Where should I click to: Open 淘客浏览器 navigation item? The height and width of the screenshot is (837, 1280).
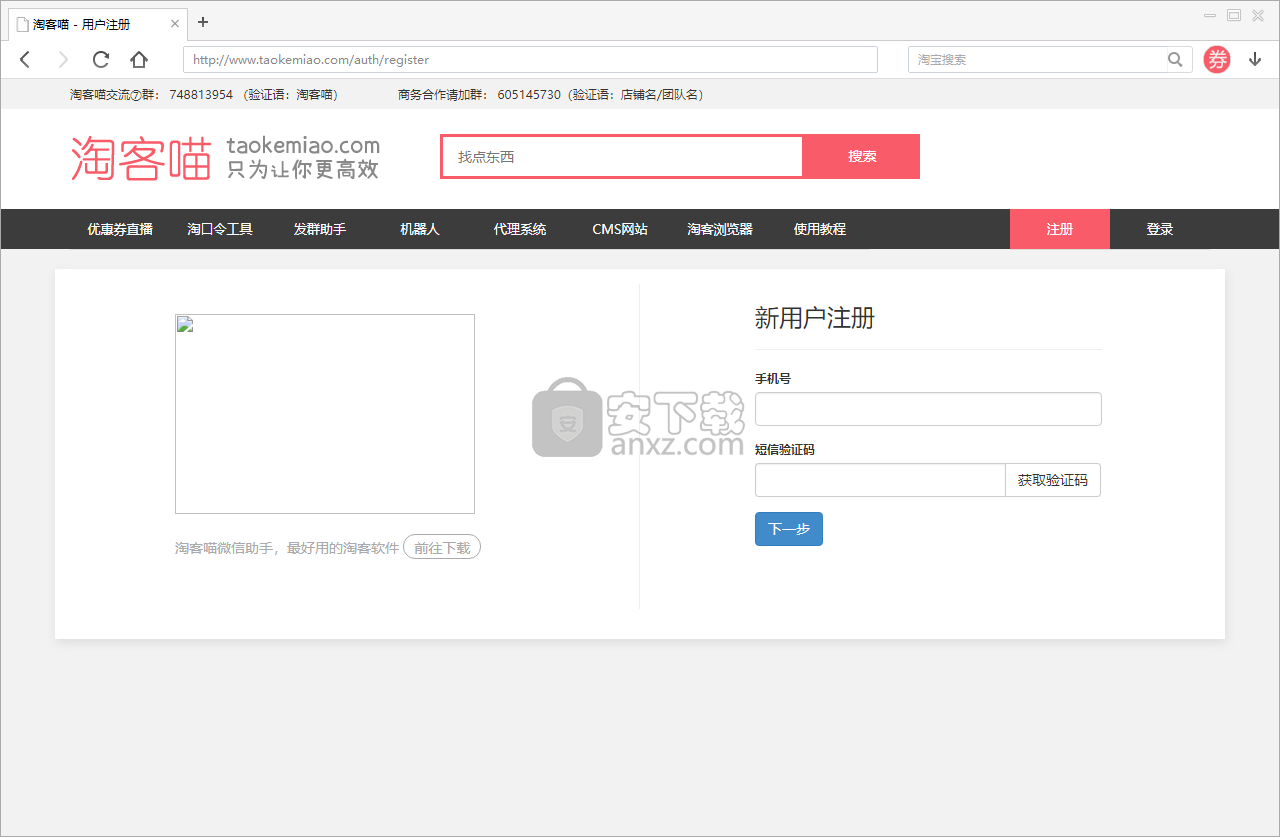(x=720, y=229)
